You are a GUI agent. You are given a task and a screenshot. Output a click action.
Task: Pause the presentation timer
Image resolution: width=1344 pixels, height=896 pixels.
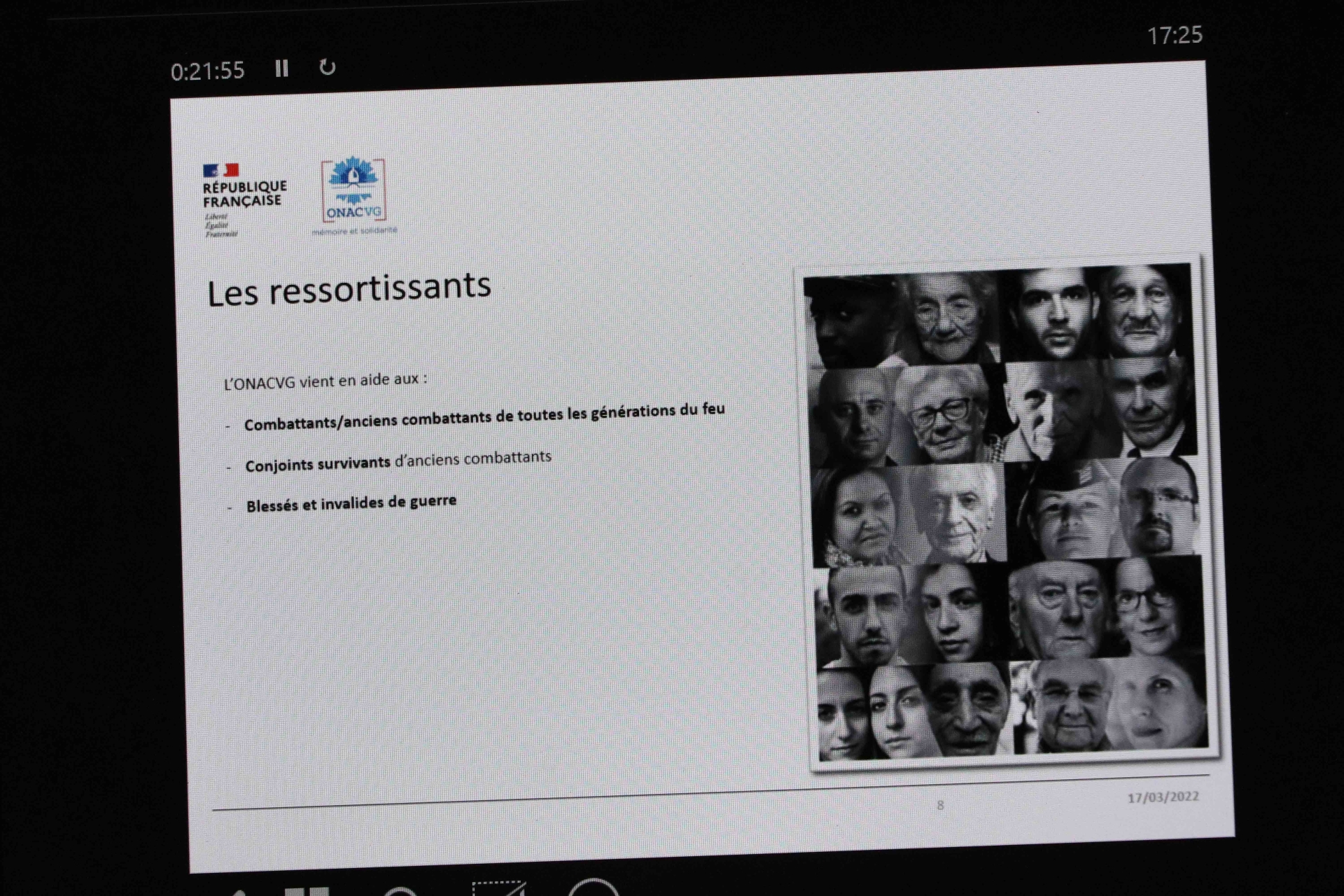tap(281, 68)
